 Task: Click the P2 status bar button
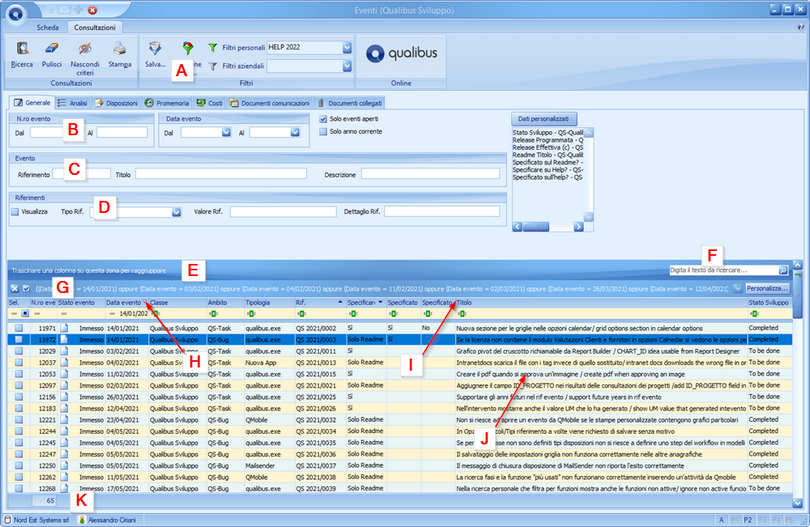pyautogui.click(x=747, y=520)
